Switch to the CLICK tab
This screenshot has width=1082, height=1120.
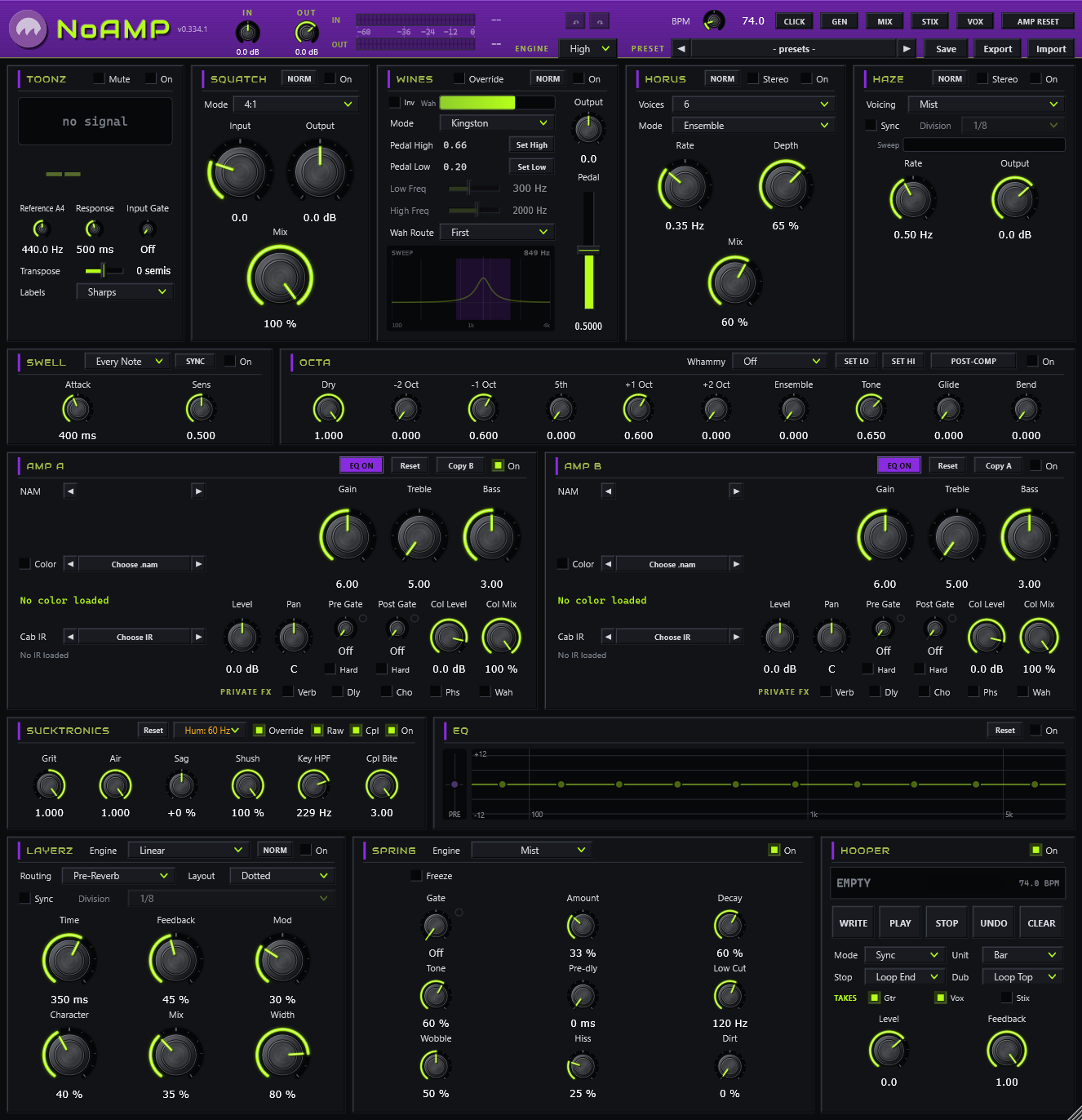794,21
